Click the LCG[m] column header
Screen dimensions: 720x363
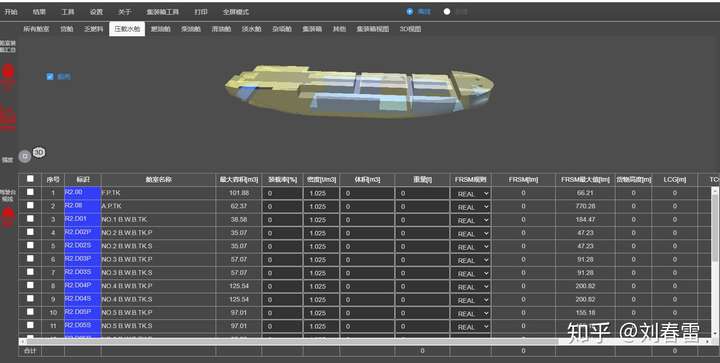pos(675,179)
